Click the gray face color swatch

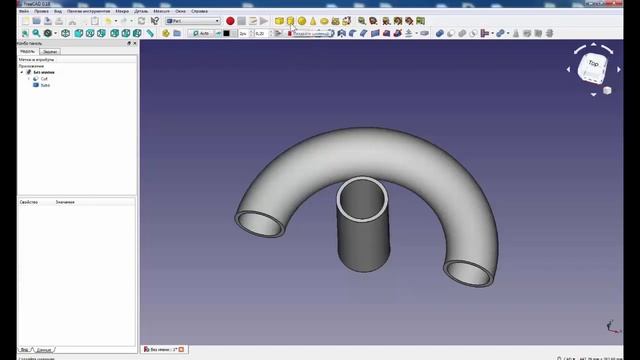pyautogui.click(x=234, y=33)
